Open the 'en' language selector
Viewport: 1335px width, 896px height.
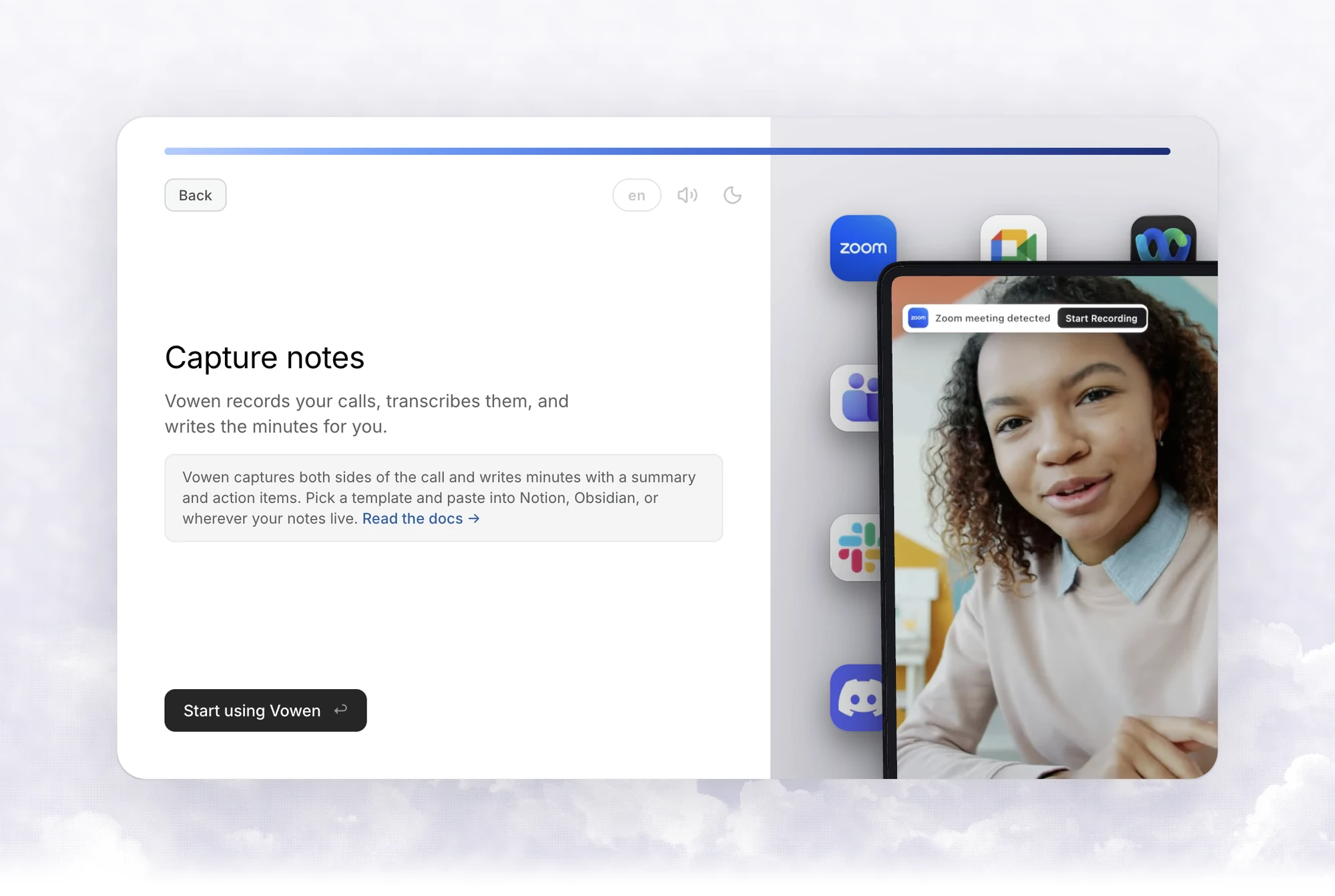[637, 195]
